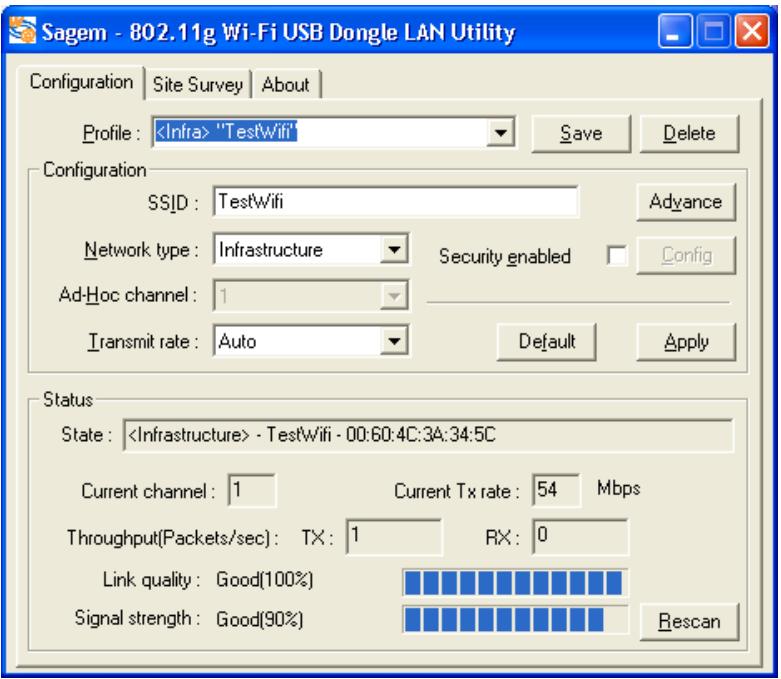The width and height of the screenshot is (781, 679).
Task: Delete the selected profile
Action: [689, 134]
